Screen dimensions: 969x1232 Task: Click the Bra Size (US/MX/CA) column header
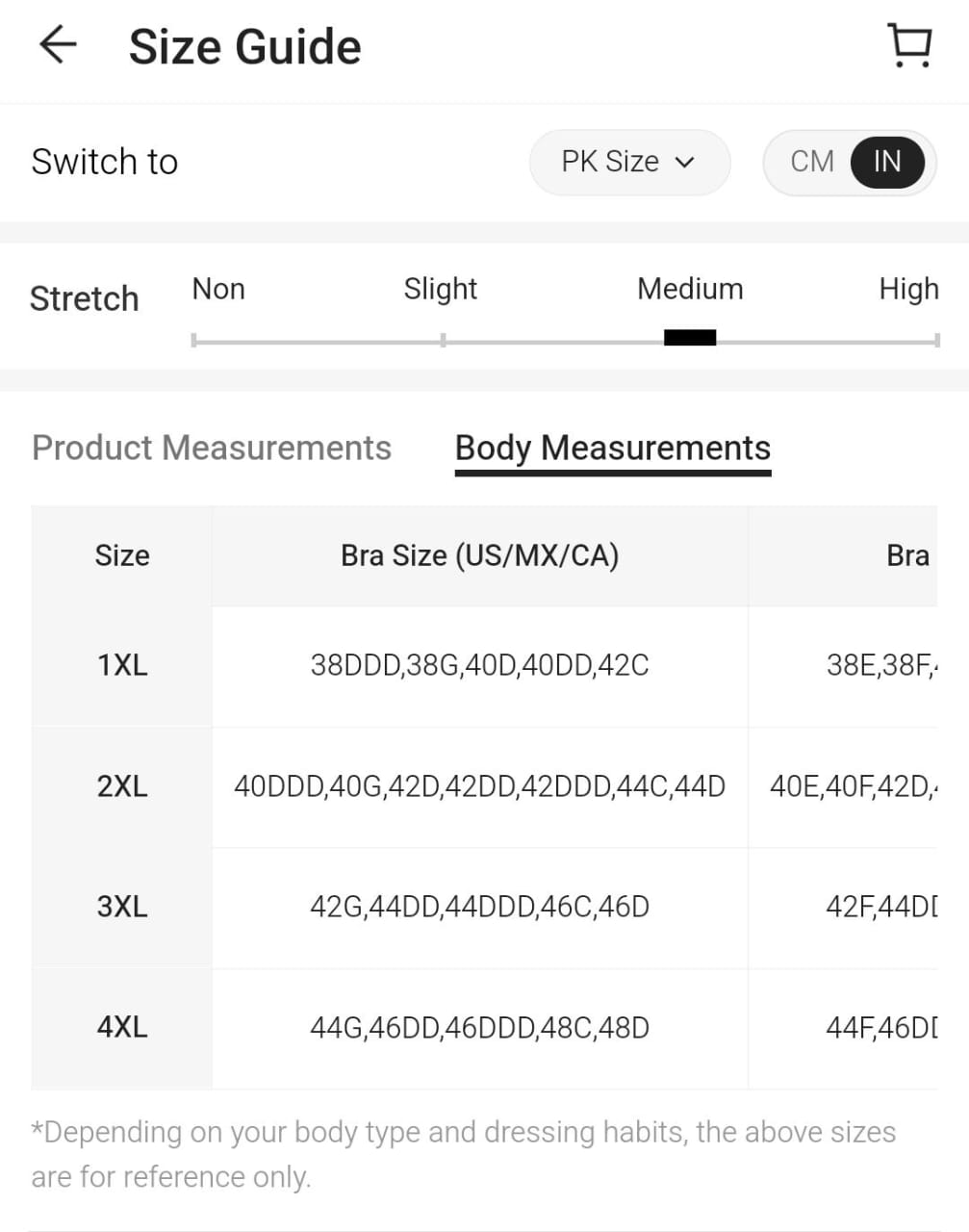tap(479, 555)
